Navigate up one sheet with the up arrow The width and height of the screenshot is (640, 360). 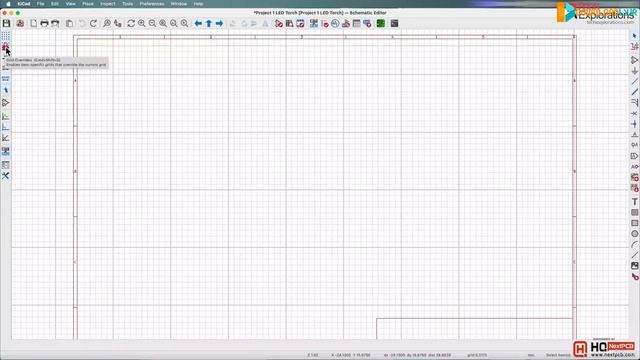[x=209, y=23]
